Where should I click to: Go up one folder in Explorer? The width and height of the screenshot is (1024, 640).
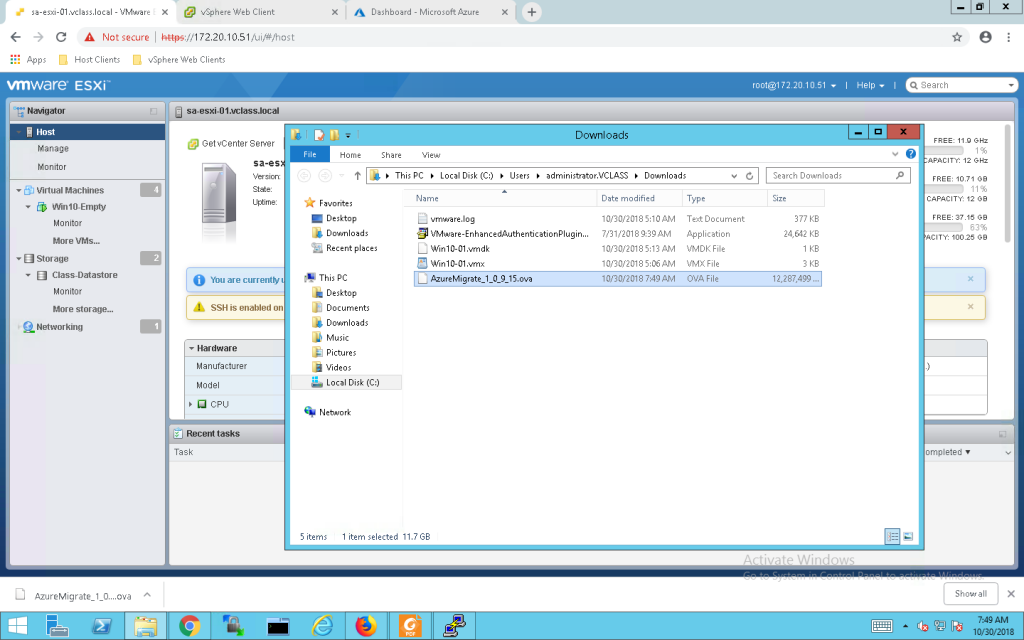coord(357,176)
